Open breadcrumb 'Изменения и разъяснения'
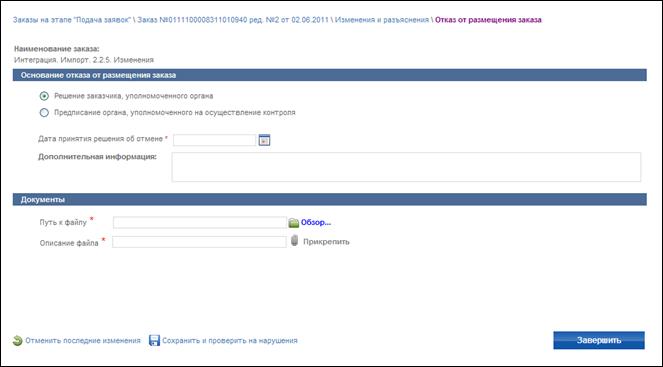The width and height of the screenshot is (663, 367). (x=382, y=20)
